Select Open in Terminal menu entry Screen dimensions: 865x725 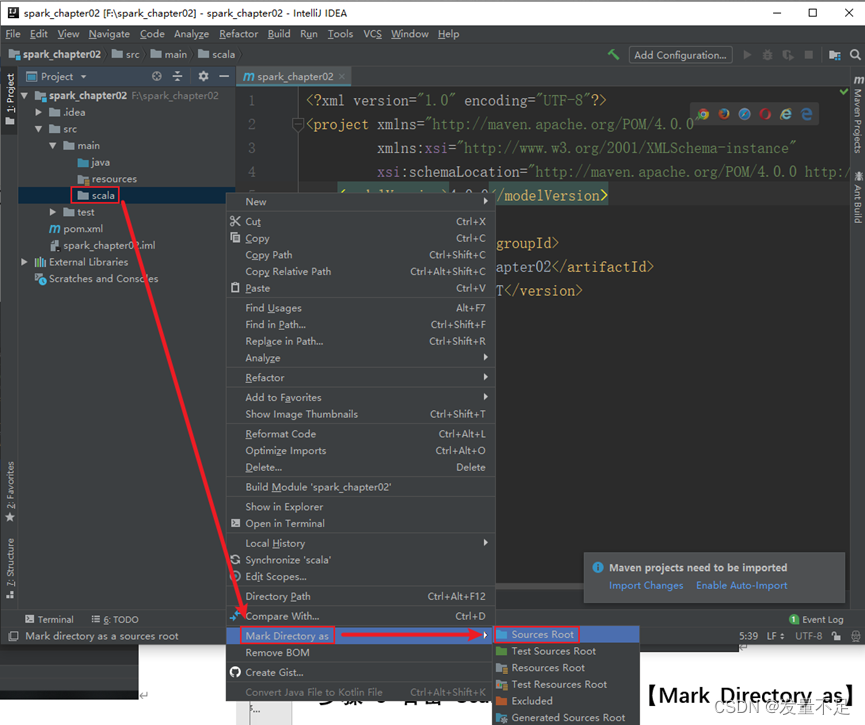click(360, 523)
